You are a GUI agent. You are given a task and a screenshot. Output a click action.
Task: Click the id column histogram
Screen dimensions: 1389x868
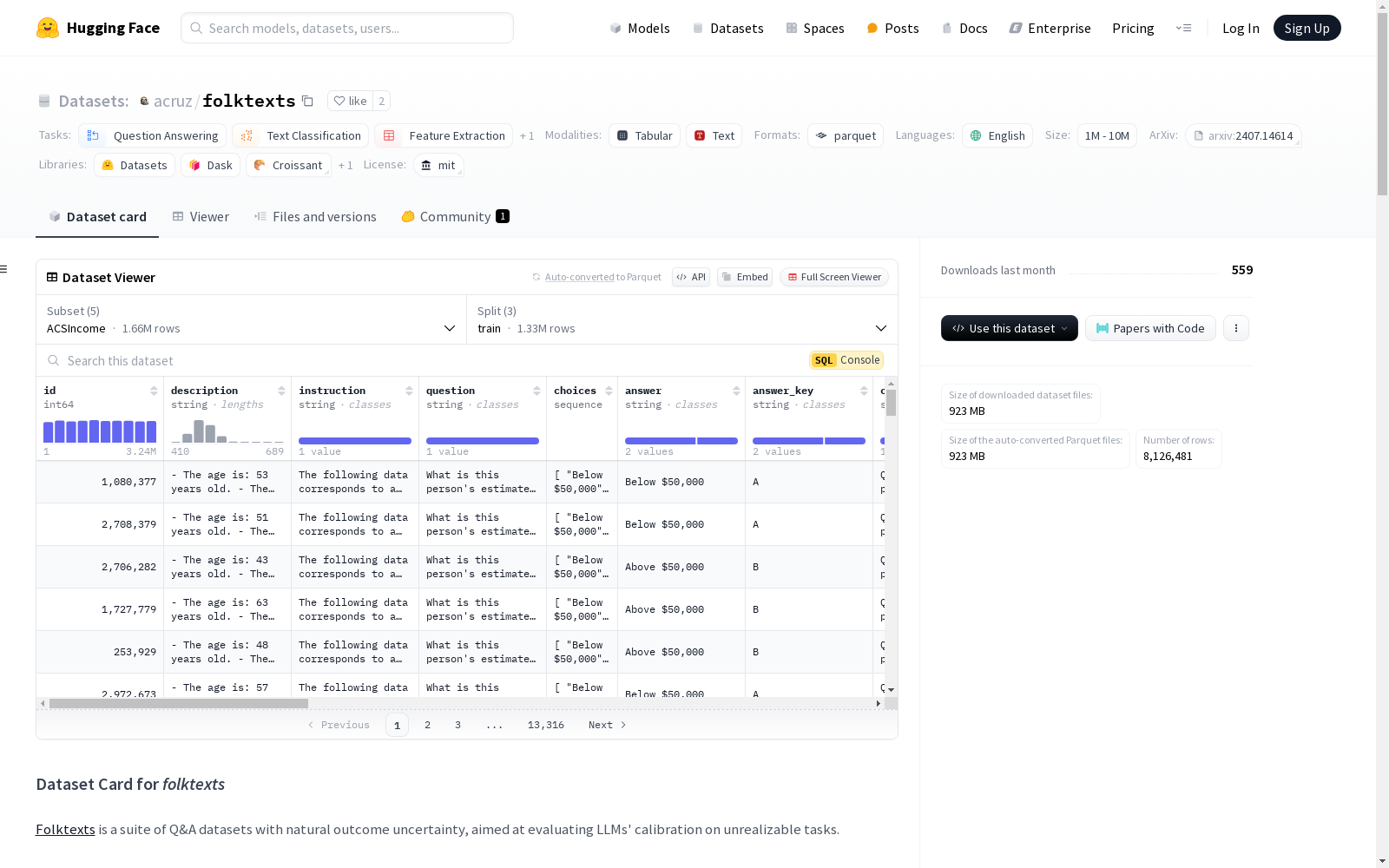(x=100, y=431)
